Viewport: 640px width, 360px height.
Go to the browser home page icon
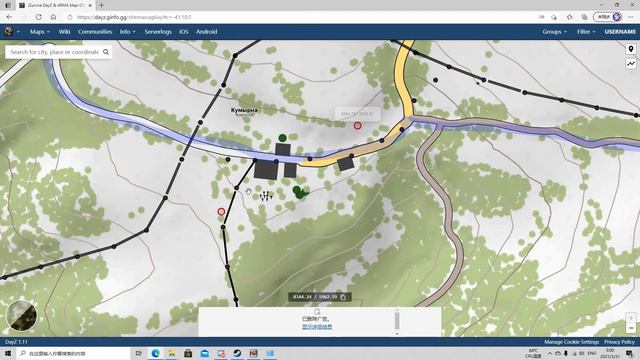point(53,17)
